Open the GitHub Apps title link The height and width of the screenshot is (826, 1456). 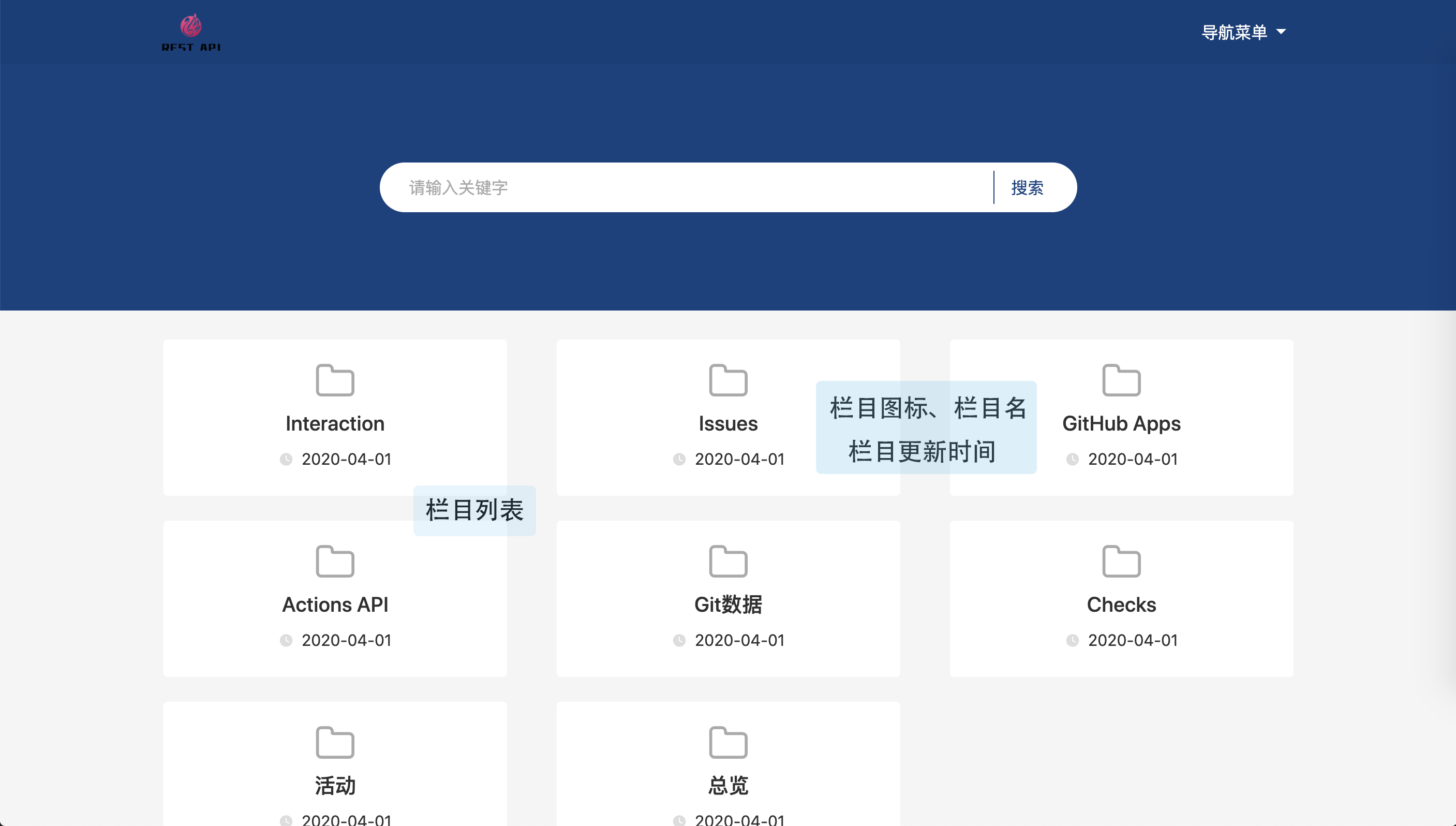(1121, 423)
